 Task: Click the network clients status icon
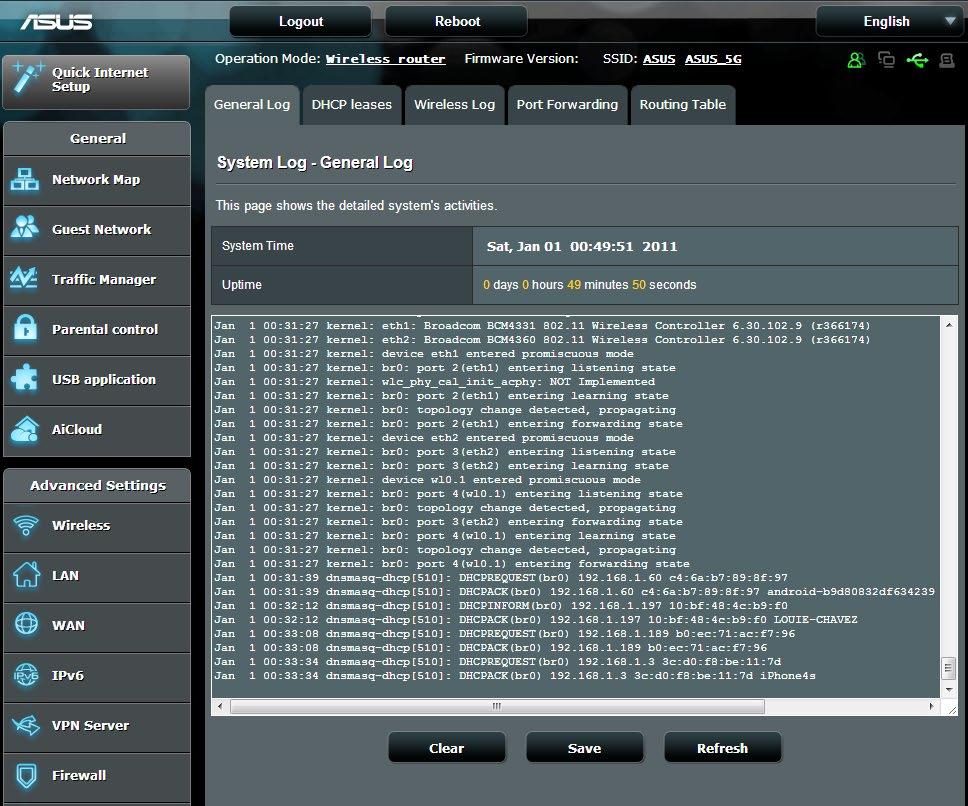point(887,60)
